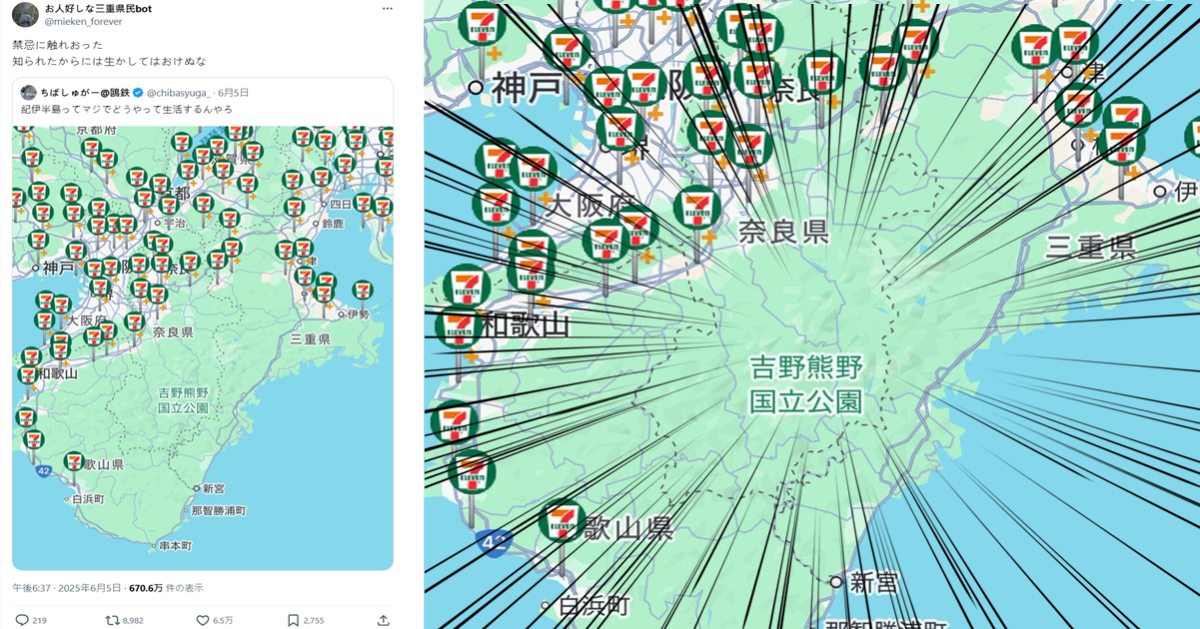Bookmark the tweet showing 2,755 bookmarks
This screenshot has width=1200, height=629.
[x=293, y=620]
